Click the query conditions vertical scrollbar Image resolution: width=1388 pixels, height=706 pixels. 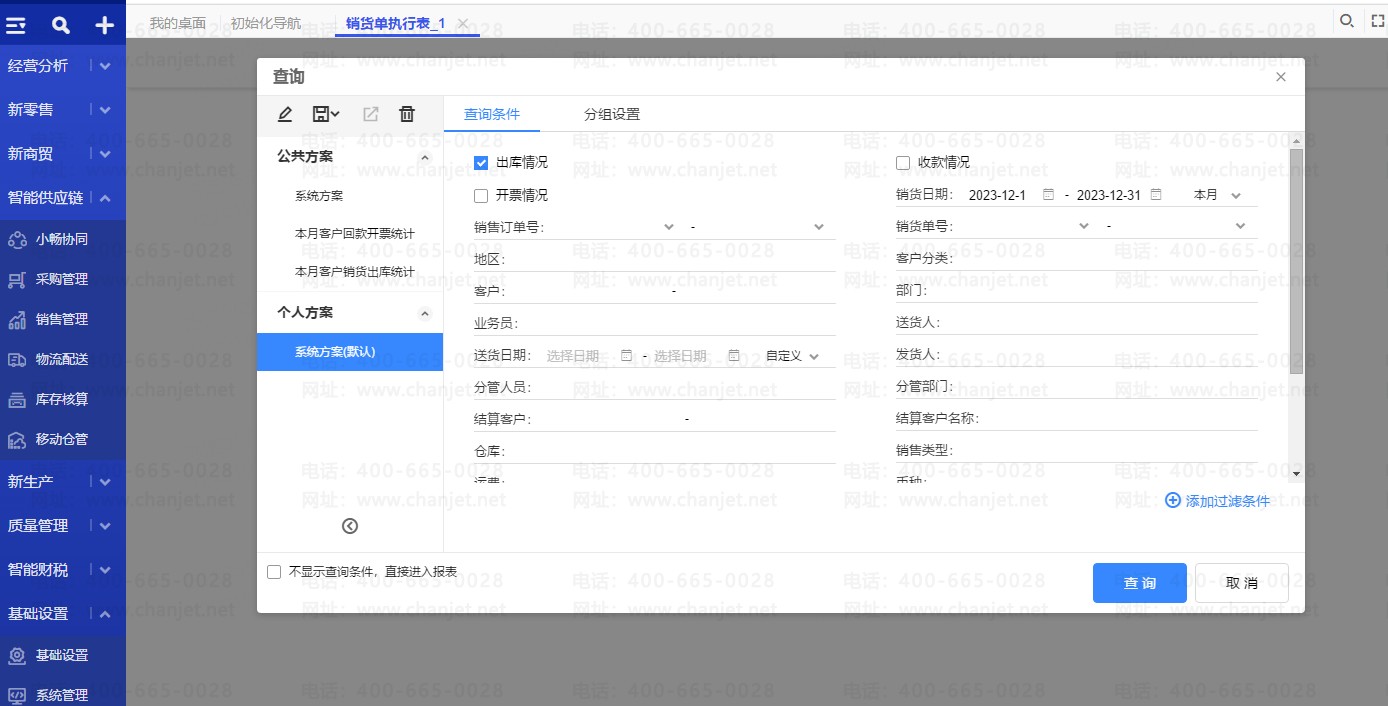click(x=1296, y=260)
